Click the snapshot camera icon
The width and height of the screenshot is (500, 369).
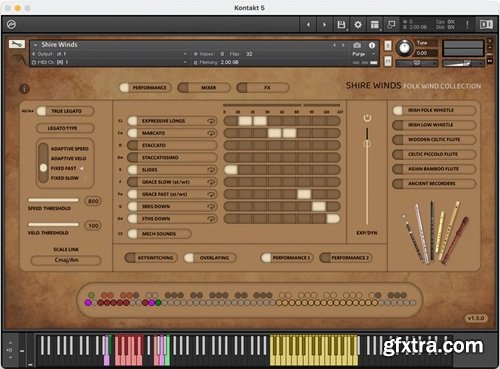(x=357, y=45)
